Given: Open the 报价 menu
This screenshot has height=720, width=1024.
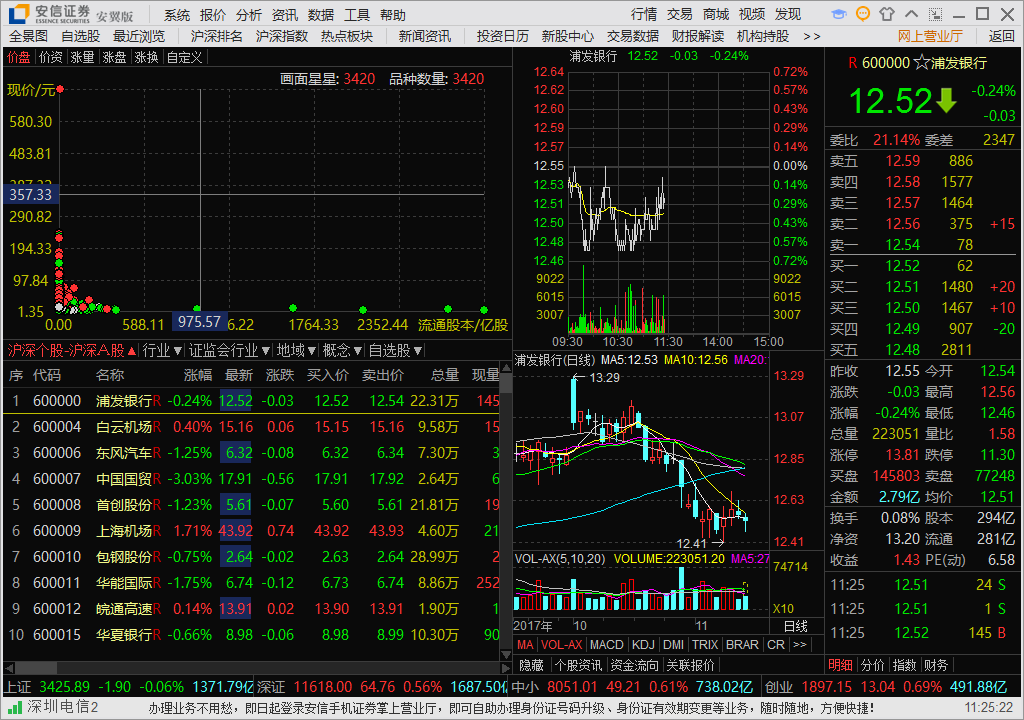Looking at the screenshot, I should point(213,14).
